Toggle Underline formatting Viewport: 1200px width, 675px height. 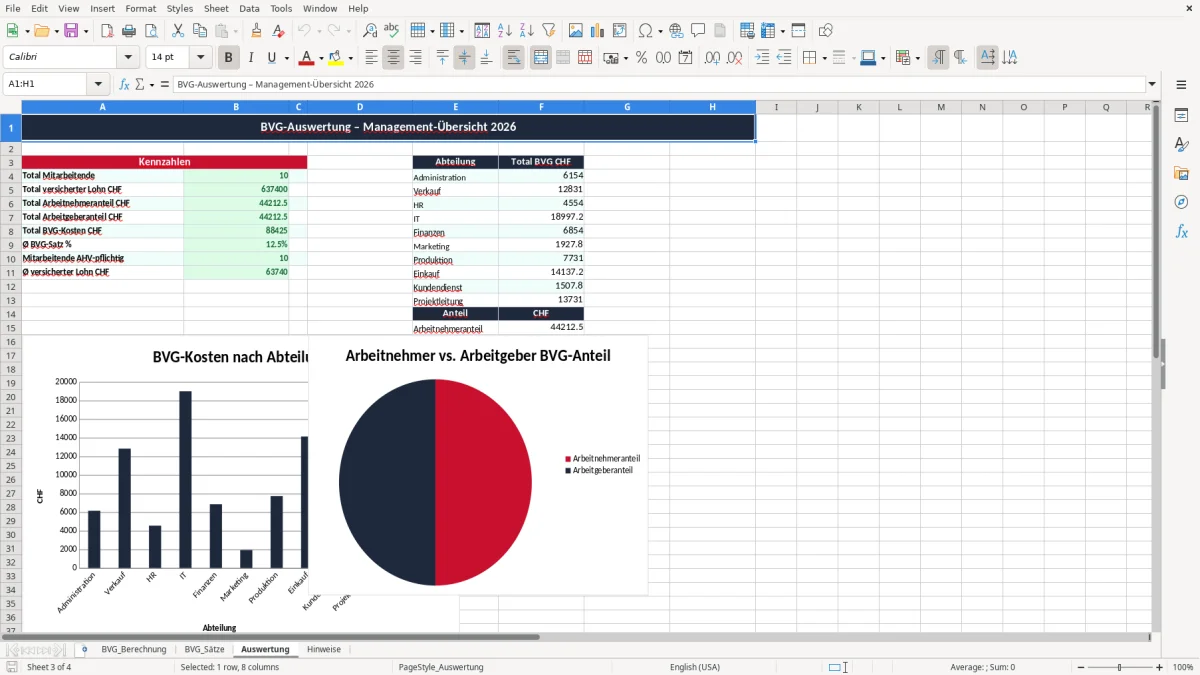click(272, 58)
